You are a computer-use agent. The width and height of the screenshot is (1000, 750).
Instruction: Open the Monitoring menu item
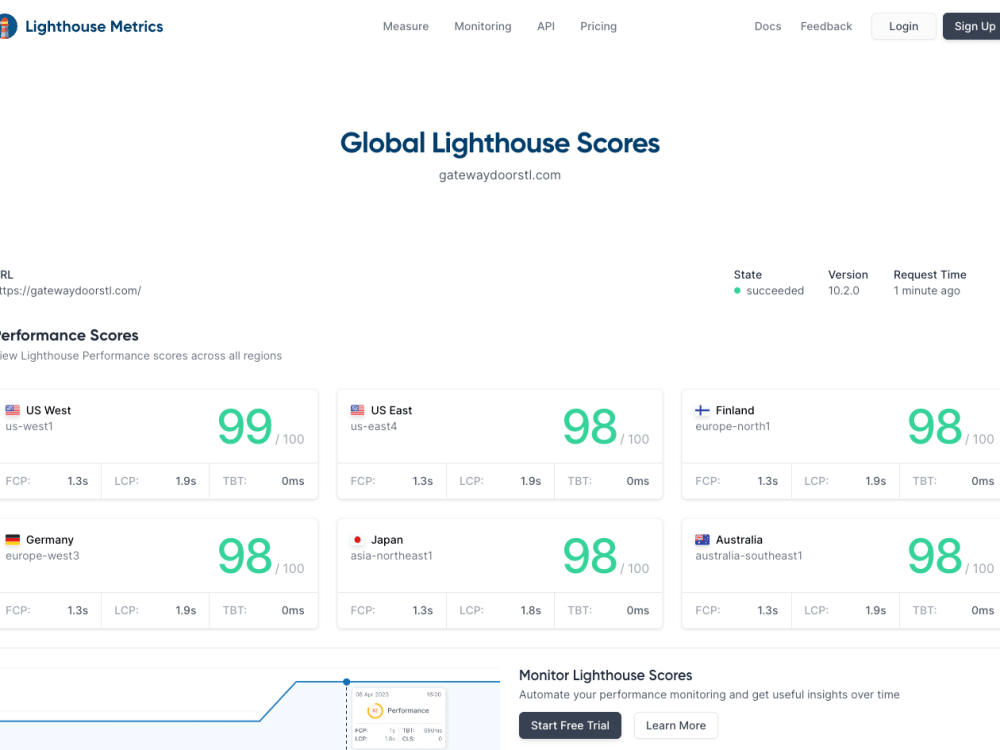(483, 26)
